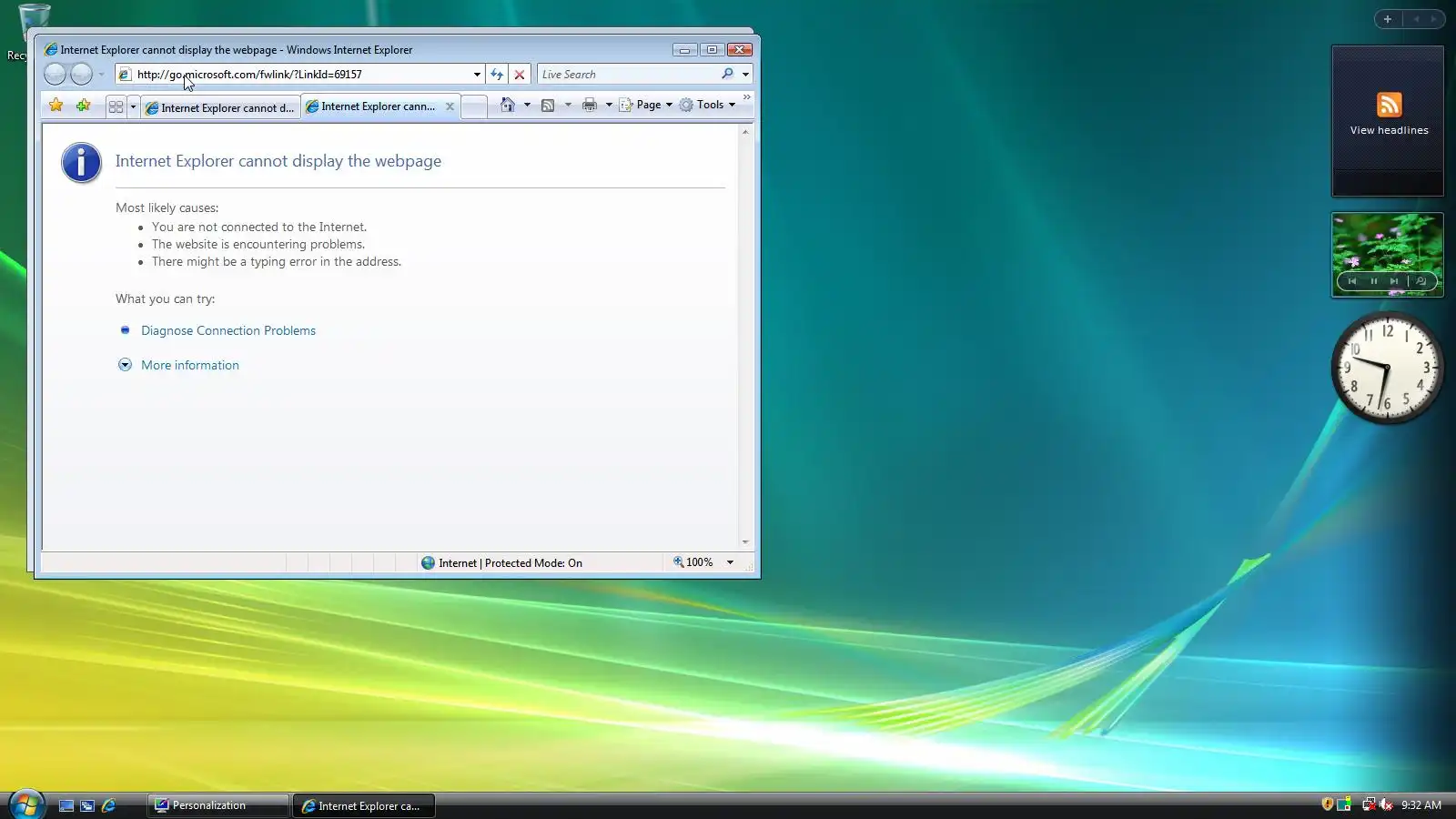Switch to Personalization taskbar window
Screen dimensions: 1456x819
click(217, 805)
